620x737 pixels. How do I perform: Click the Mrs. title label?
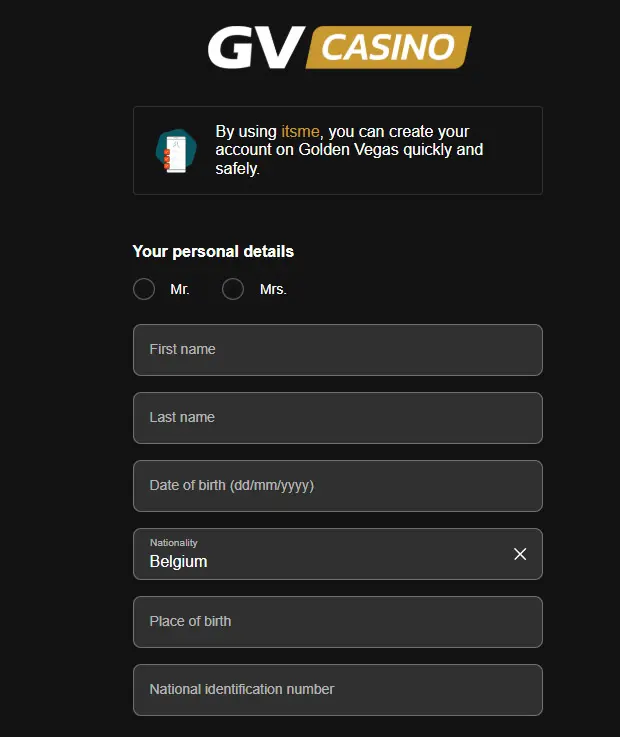click(x=273, y=289)
